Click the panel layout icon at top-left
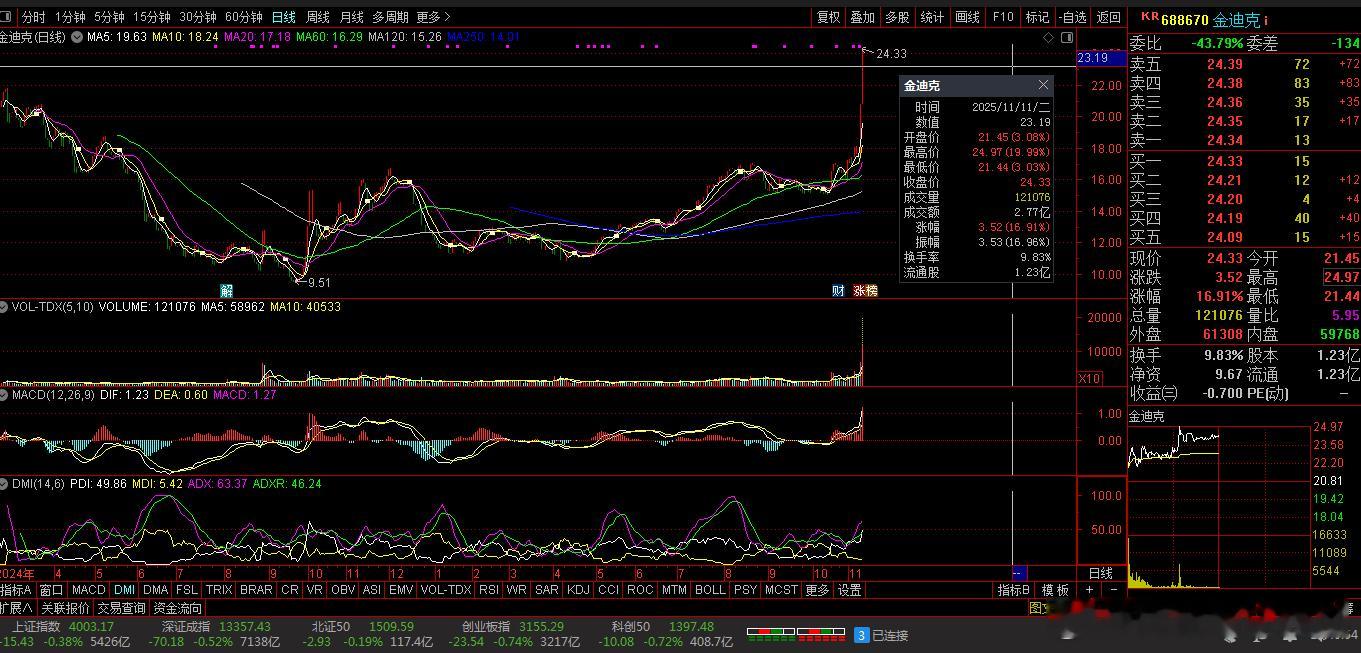This screenshot has width=1361, height=653. click(7, 16)
